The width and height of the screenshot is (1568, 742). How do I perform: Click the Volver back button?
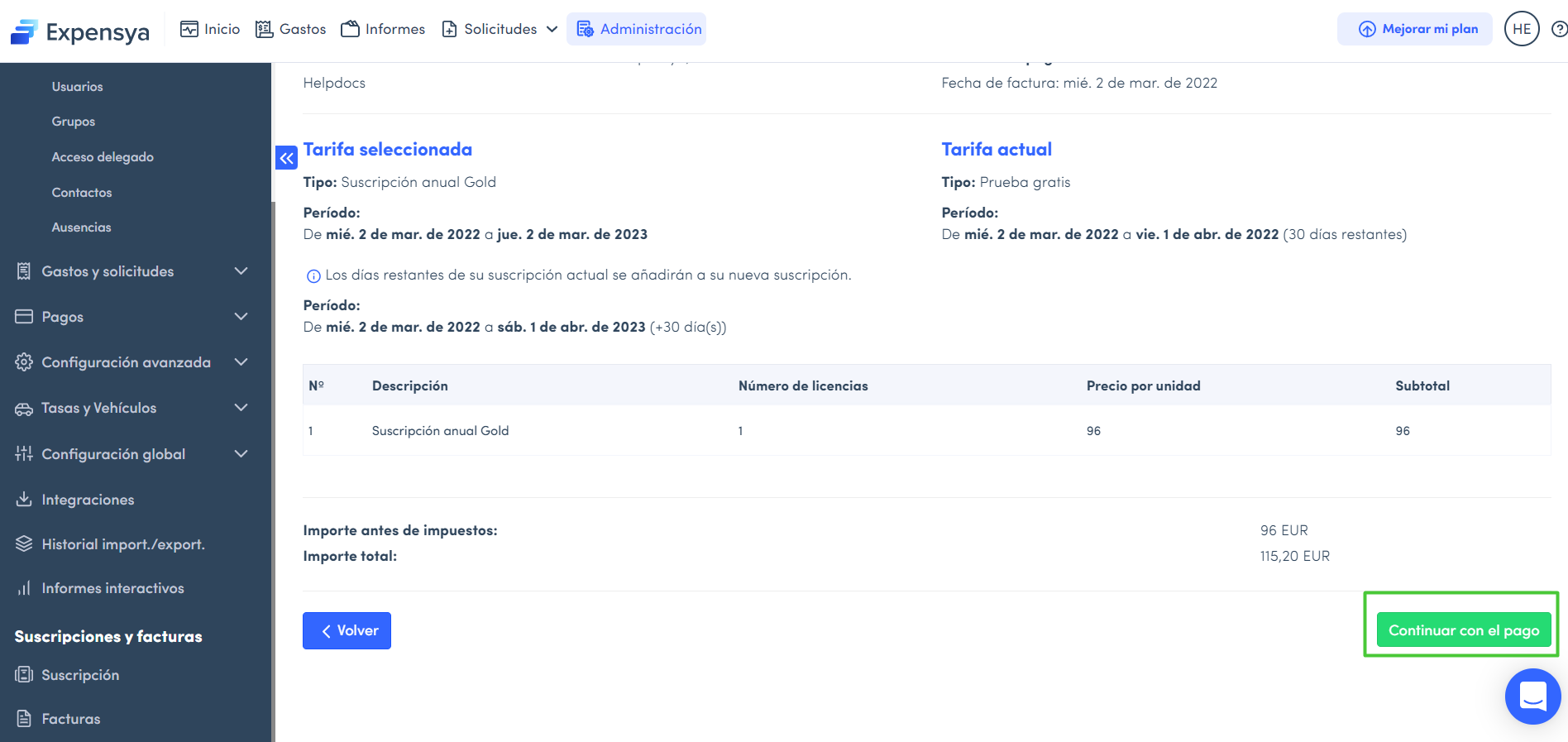coord(347,630)
